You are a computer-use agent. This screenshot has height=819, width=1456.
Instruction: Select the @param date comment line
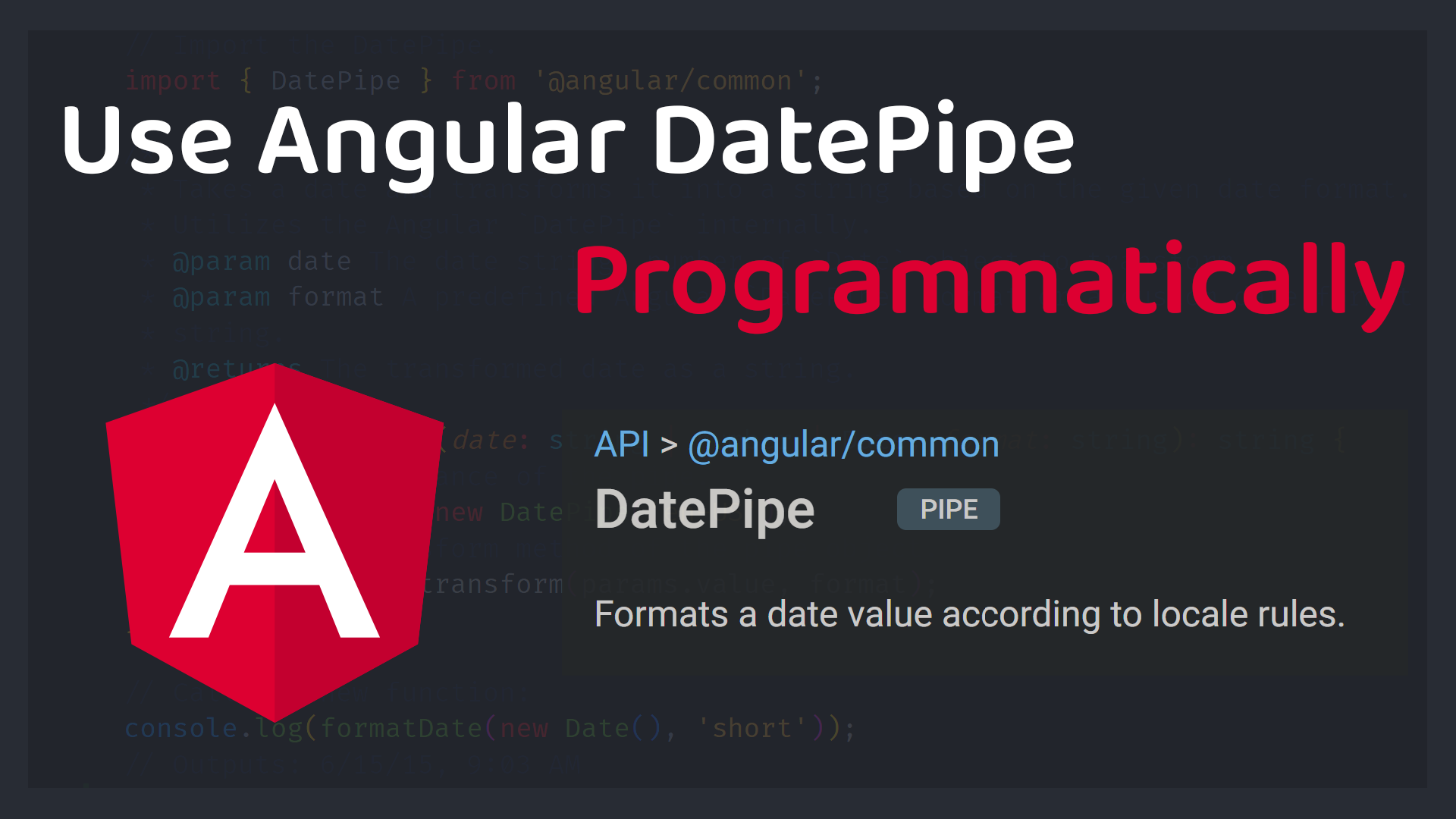pos(262,260)
